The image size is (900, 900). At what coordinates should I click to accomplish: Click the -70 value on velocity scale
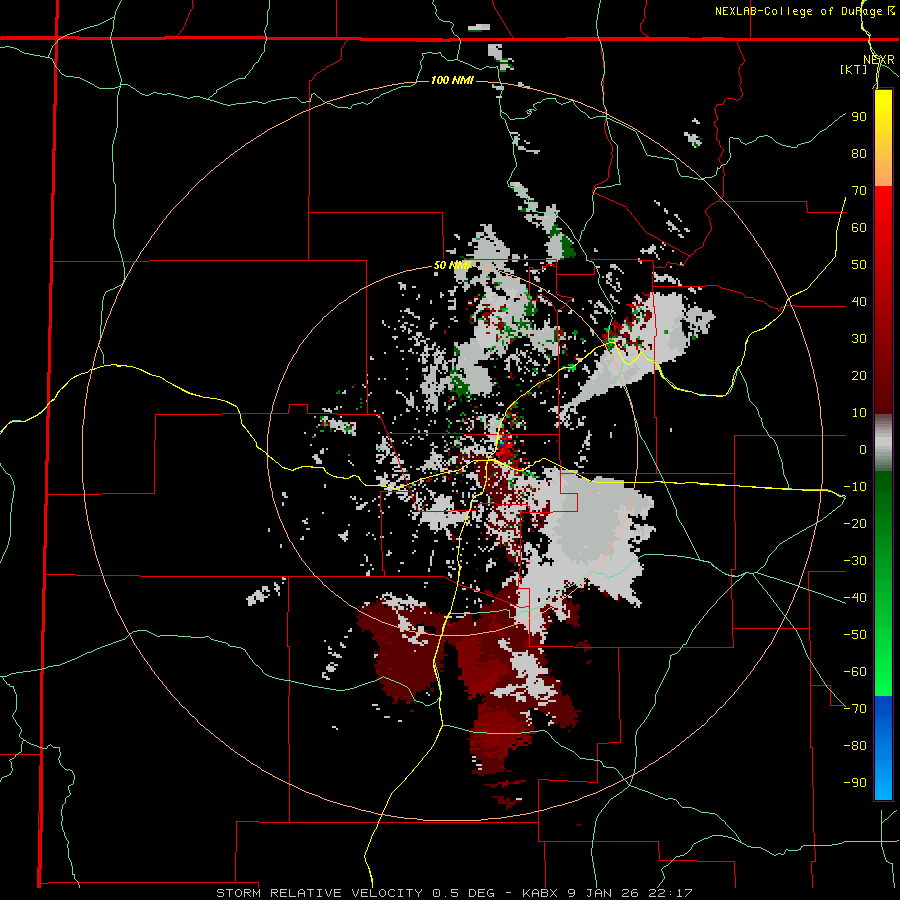pyautogui.click(x=855, y=709)
